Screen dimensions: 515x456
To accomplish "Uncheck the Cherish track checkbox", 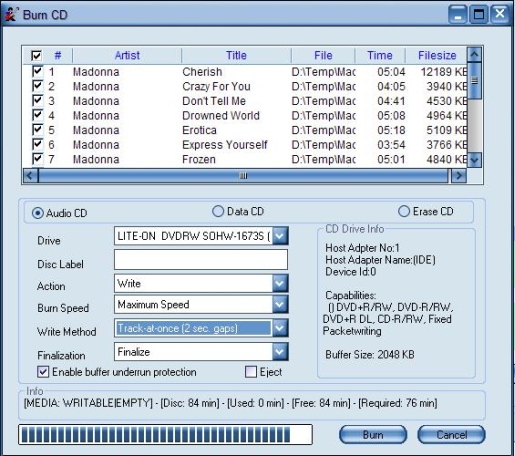I will (x=37, y=71).
